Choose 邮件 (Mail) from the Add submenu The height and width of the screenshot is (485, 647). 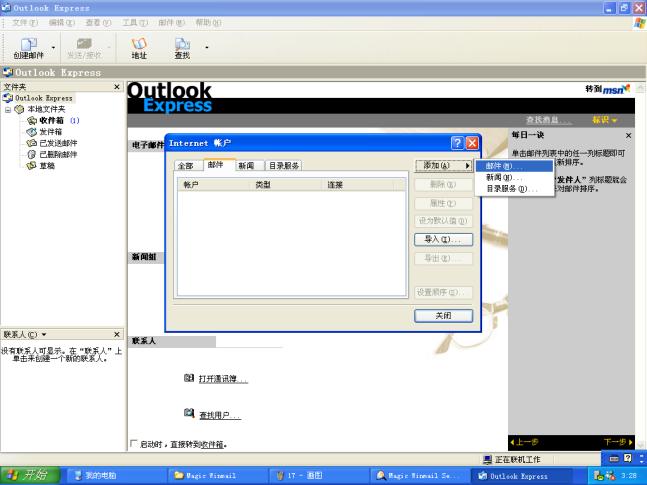(x=499, y=166)
